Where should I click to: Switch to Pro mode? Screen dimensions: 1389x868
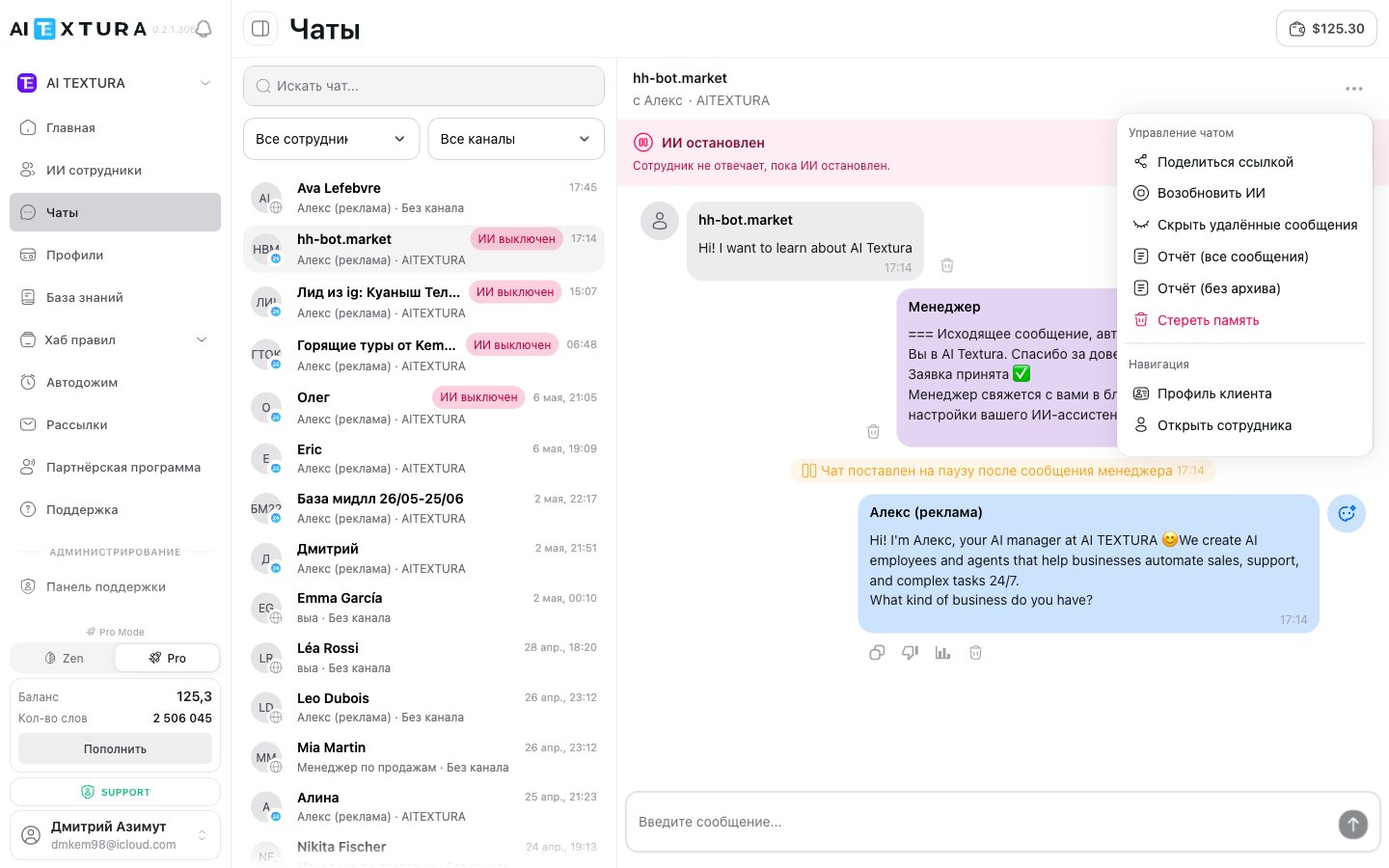click(167, 658)
